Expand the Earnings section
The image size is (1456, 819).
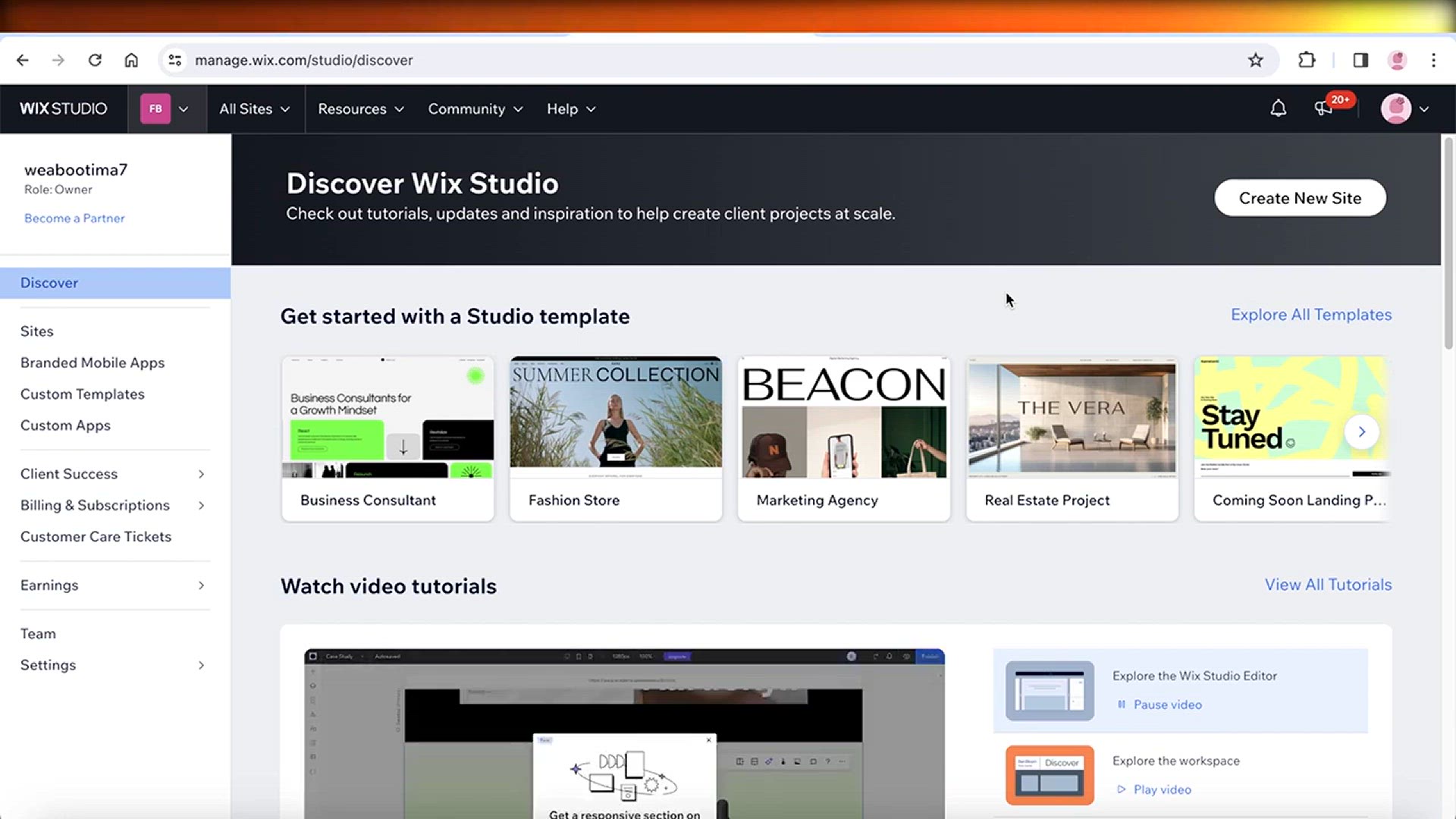click(x=114, y=585)
